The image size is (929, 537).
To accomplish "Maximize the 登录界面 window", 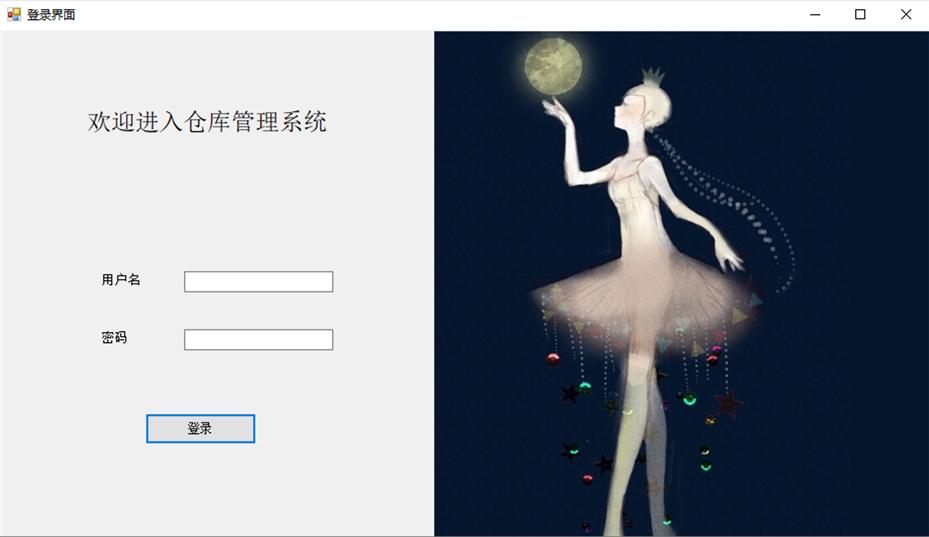I will (860, 15).
